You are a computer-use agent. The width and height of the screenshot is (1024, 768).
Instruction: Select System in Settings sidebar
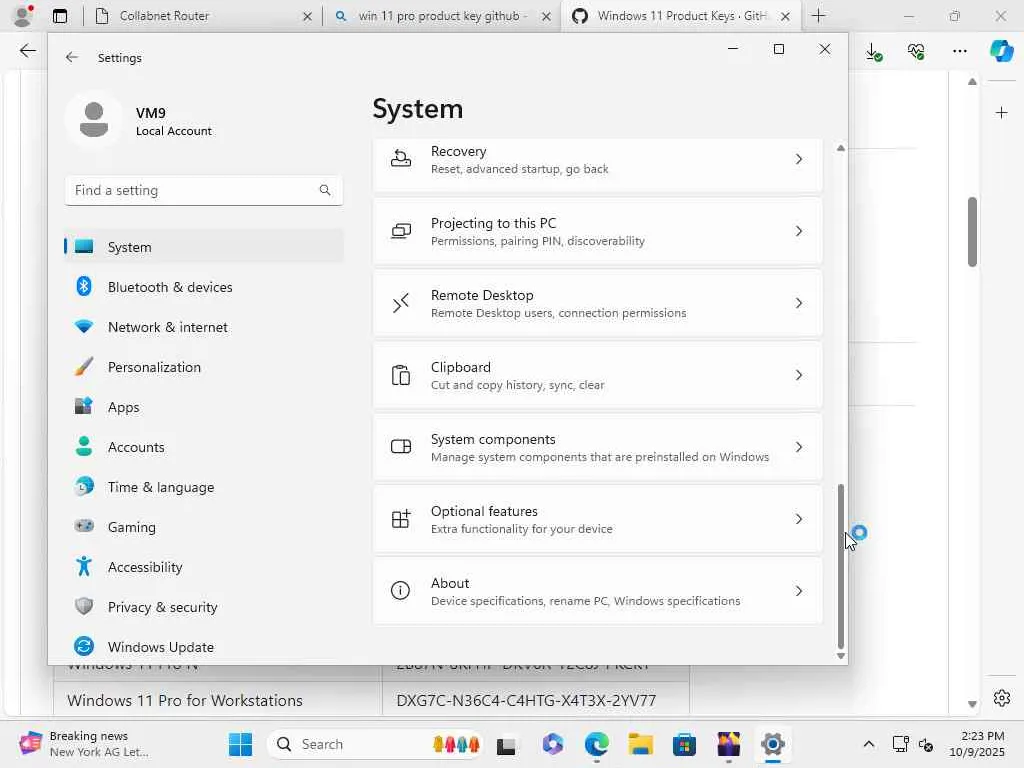[204, 247]
